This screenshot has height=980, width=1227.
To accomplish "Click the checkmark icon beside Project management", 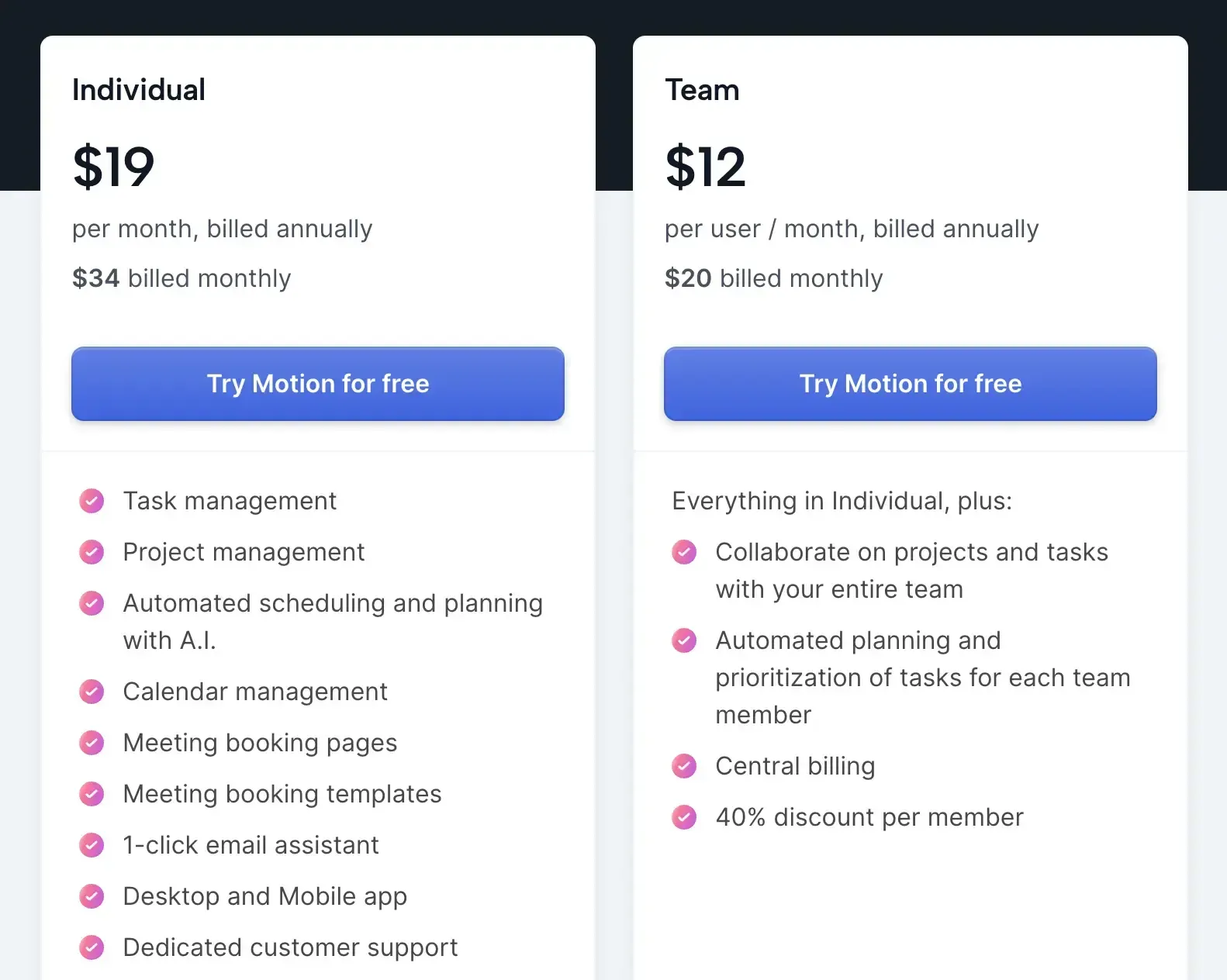I will point(92,552).
